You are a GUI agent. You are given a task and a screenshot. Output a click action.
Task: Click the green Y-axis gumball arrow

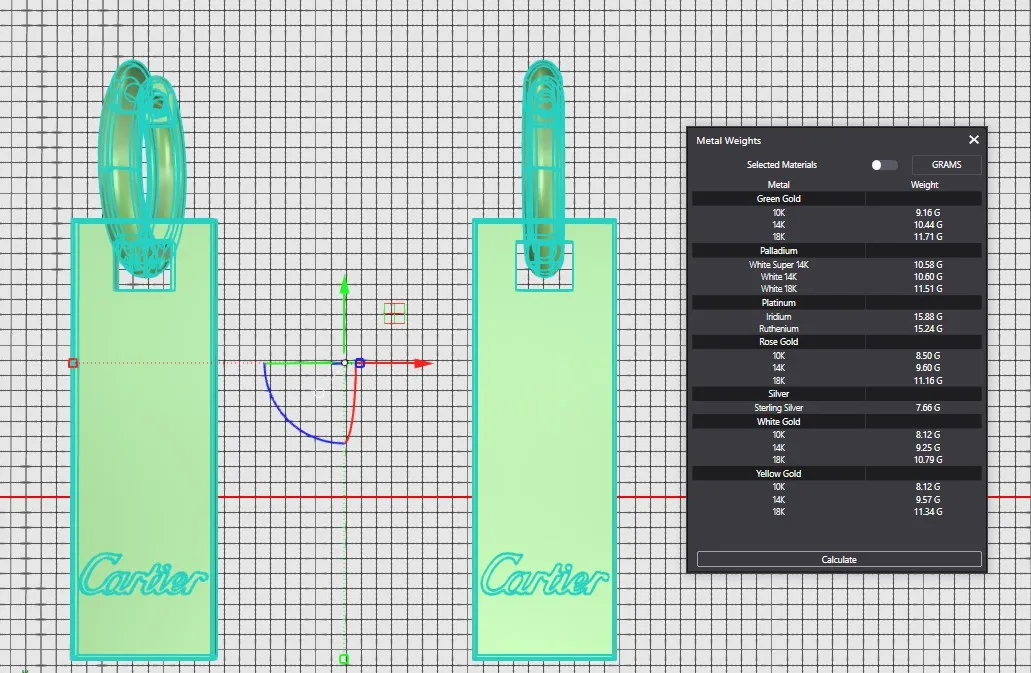coord(344,284)
